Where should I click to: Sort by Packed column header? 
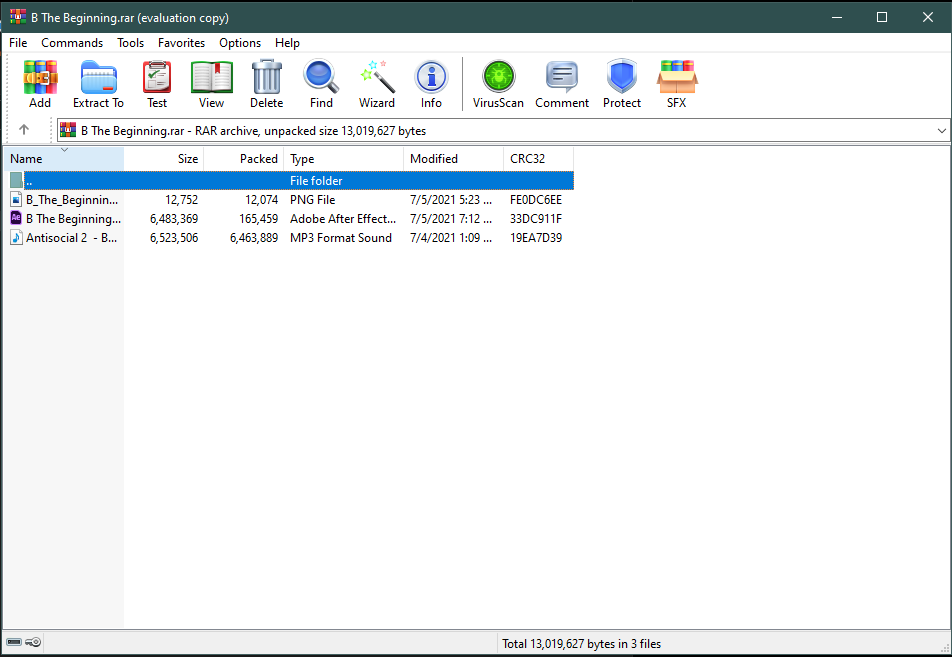tap(243, 158)
